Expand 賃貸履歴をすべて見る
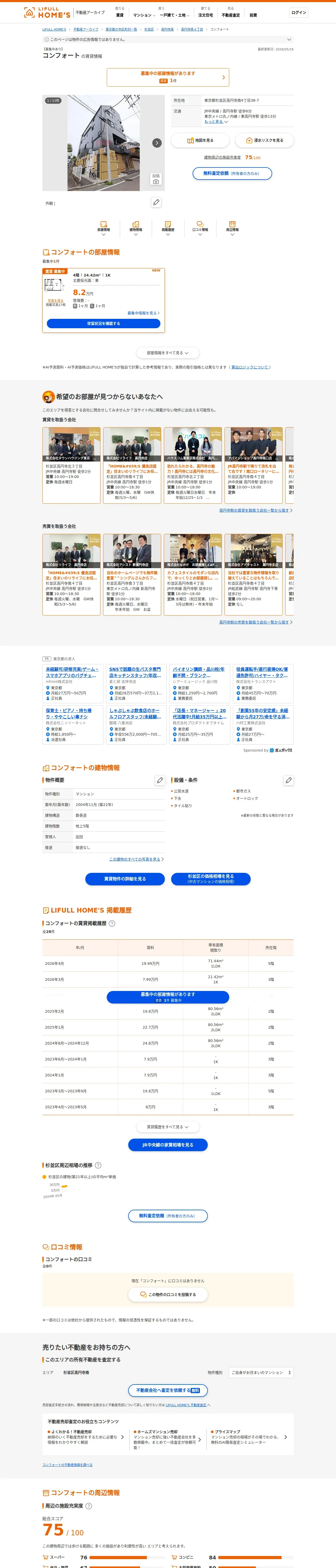The width and height of the screenshot is (336, 1568). [168, 1127]
